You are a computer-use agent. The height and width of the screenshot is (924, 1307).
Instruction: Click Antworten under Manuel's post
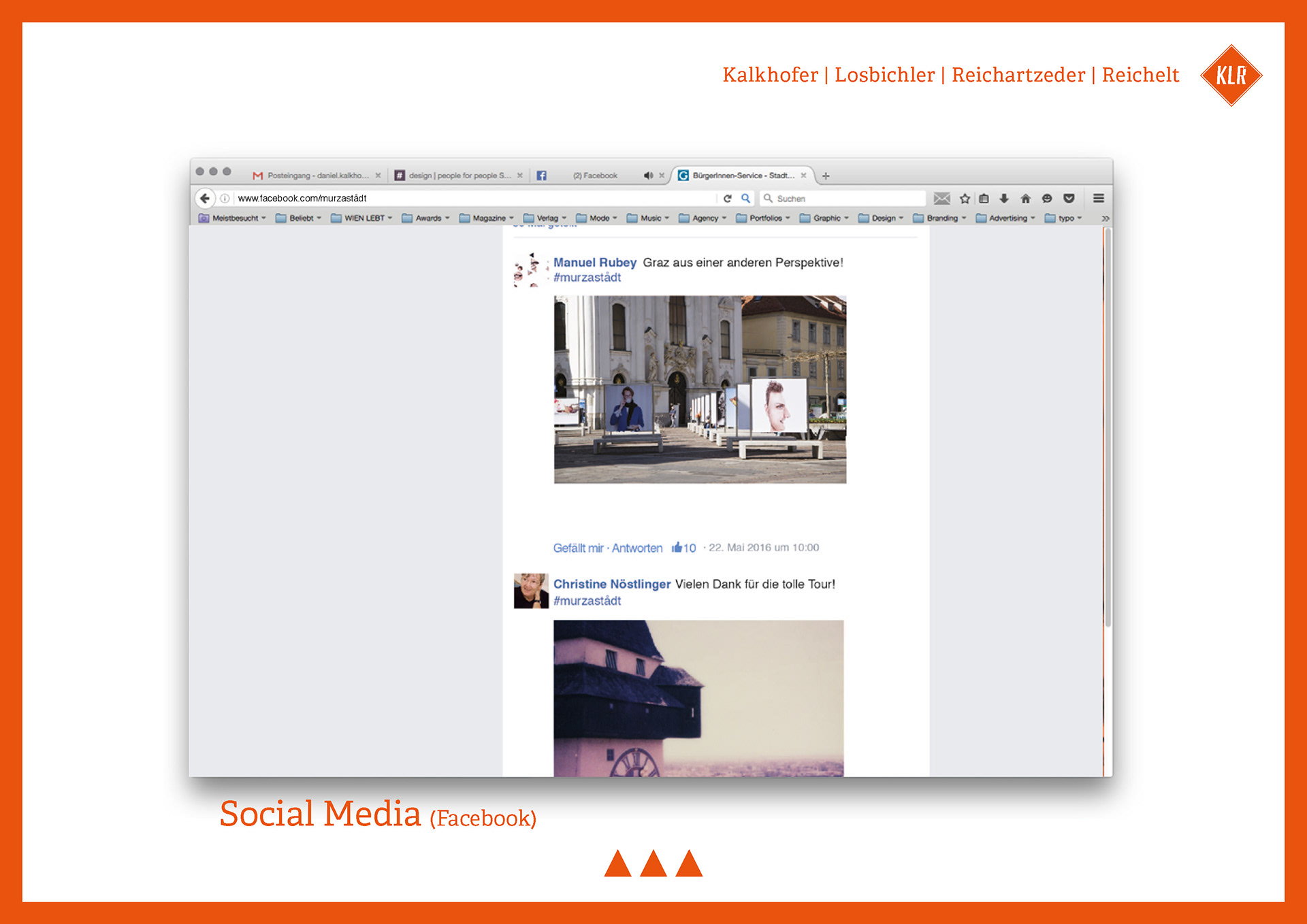[x=637, y=548]
